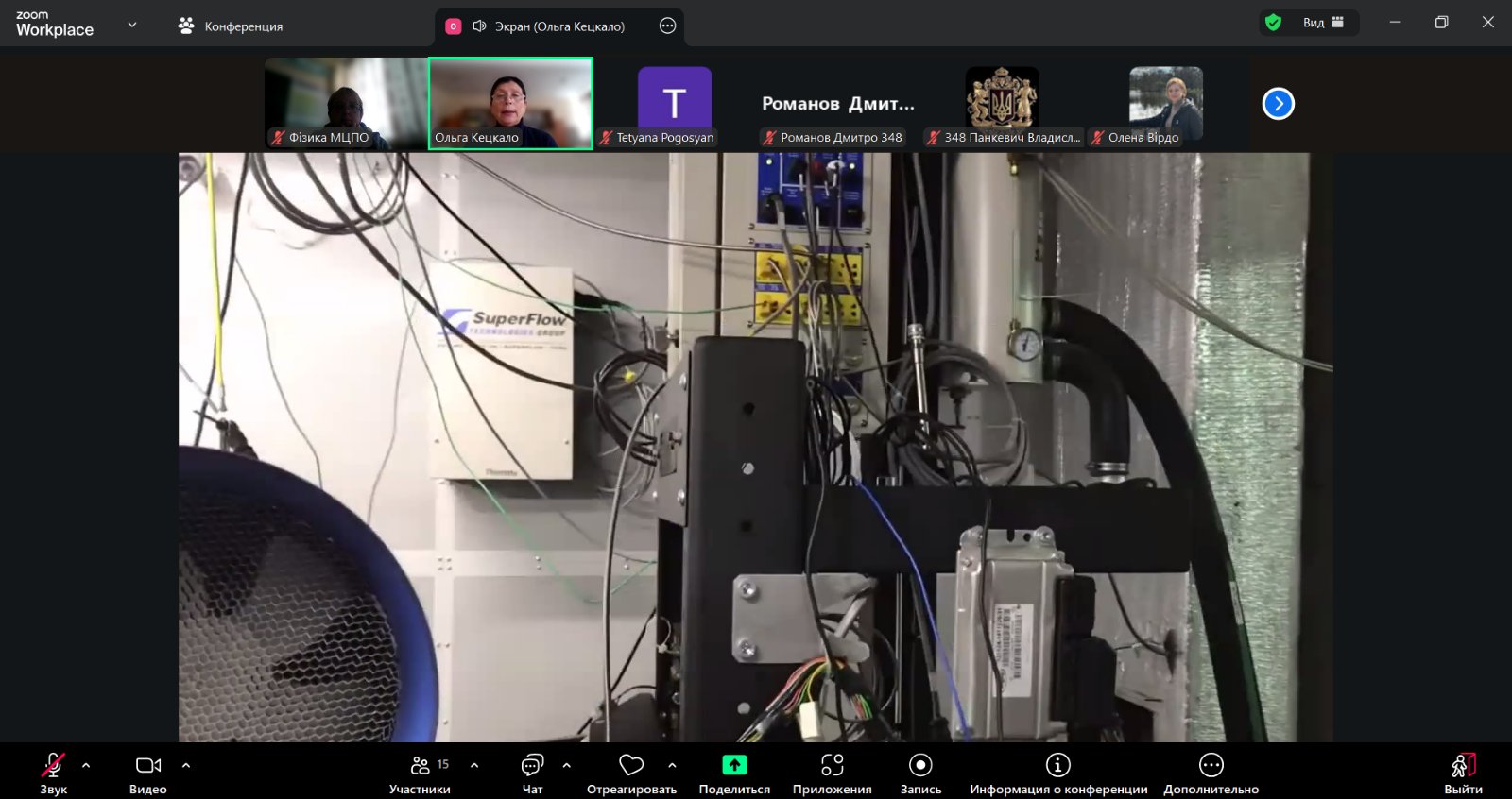The width and height of the screenshot is (1512, 799).
Task: Expand audio options arrow next to Звук
Action: pos(86,765)
